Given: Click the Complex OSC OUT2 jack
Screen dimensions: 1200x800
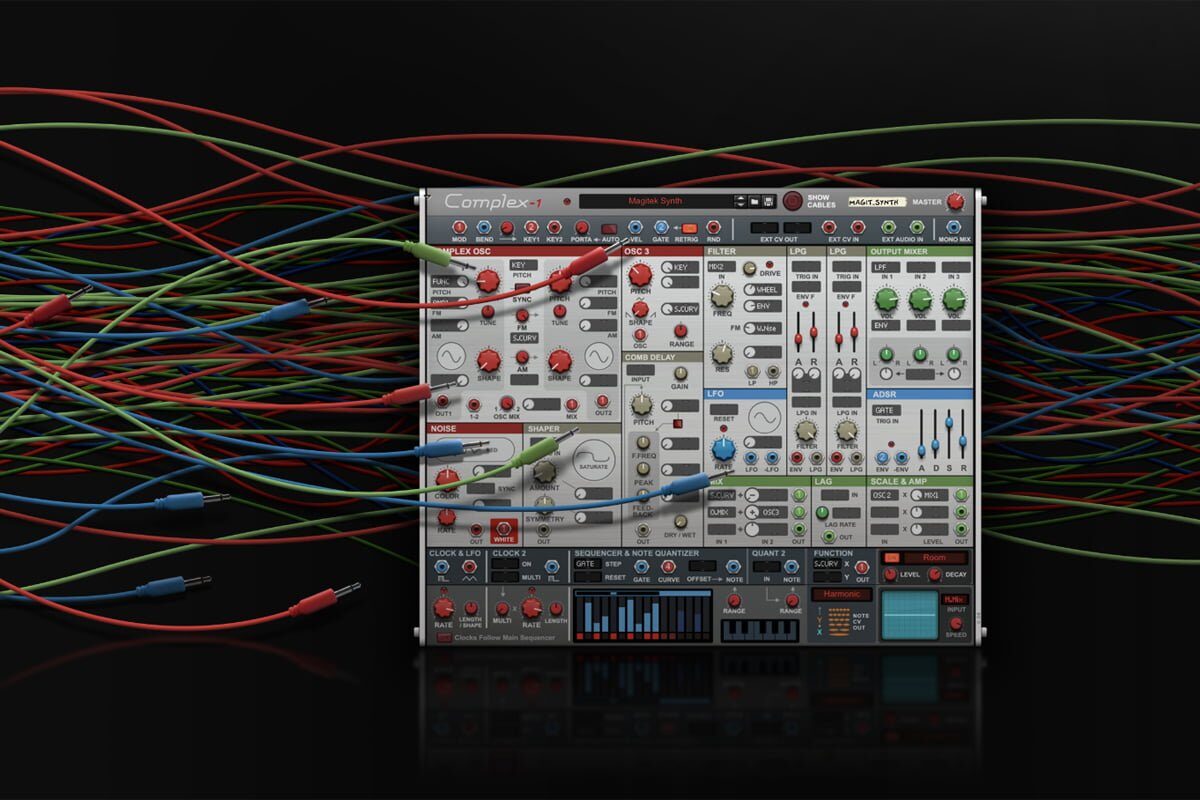Looking at the screenshot, I should 603,401.
